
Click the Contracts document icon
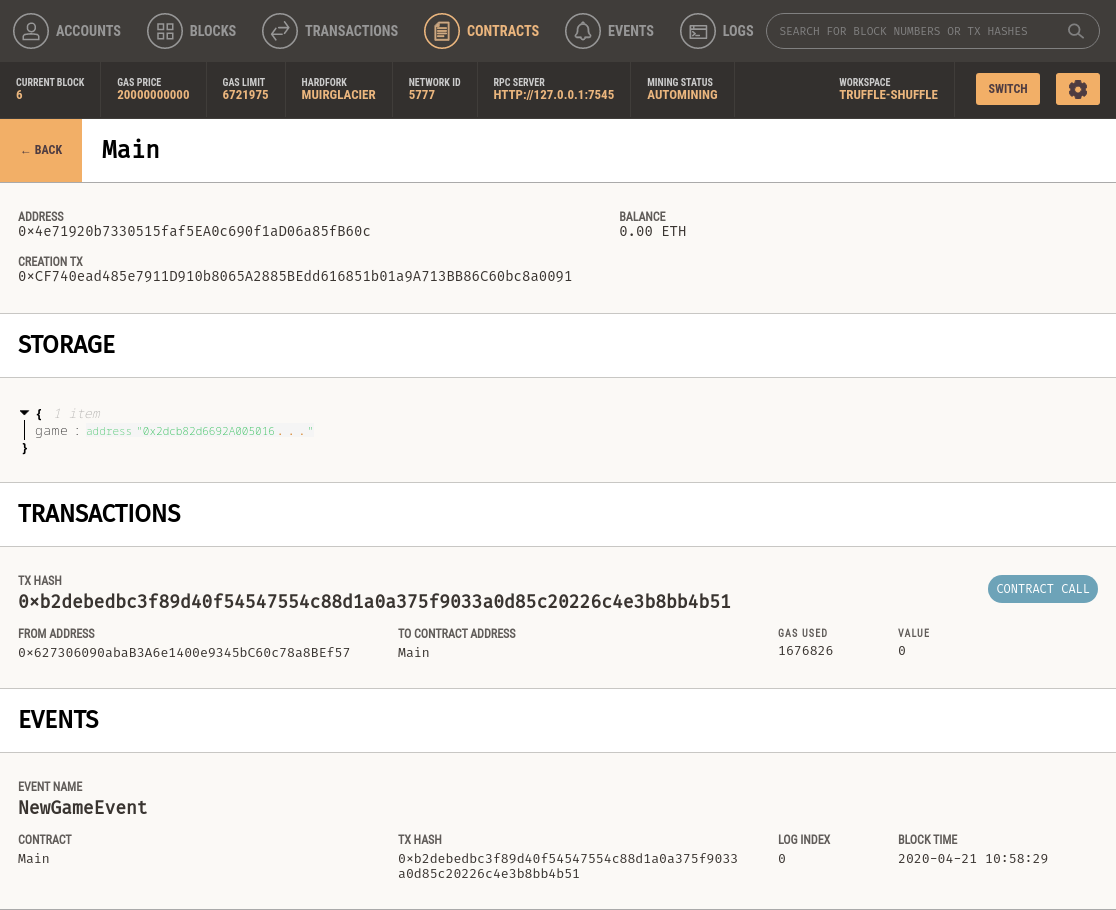(x=441, y=31)
